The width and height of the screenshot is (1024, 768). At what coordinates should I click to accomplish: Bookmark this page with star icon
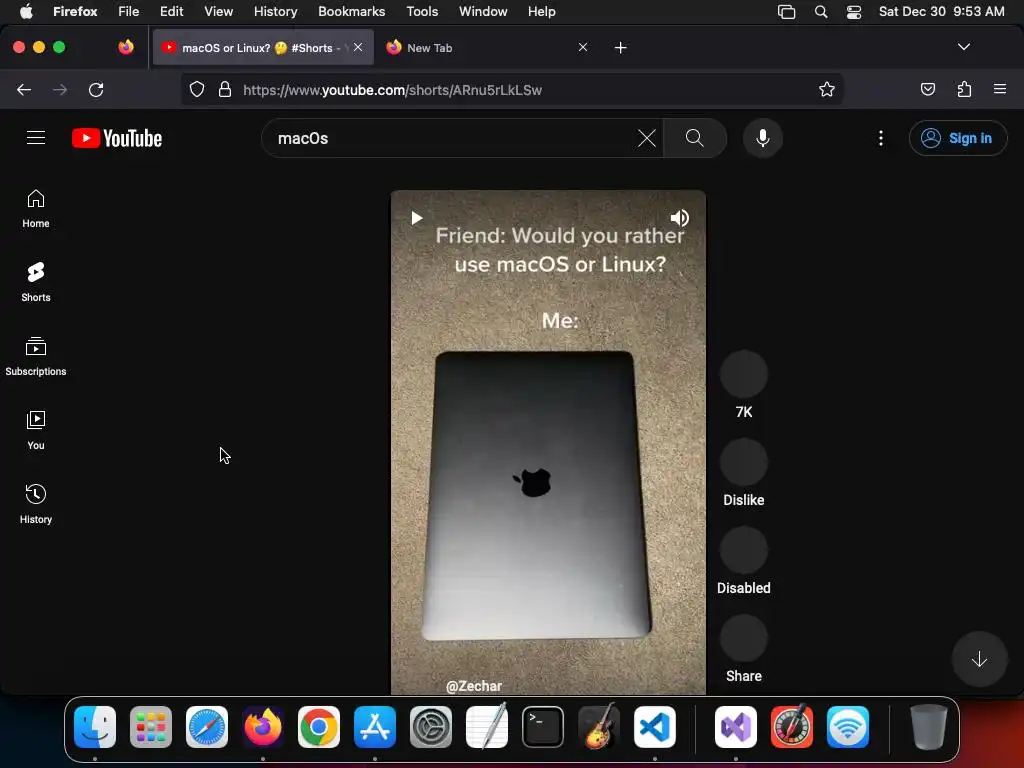point(827,89)
